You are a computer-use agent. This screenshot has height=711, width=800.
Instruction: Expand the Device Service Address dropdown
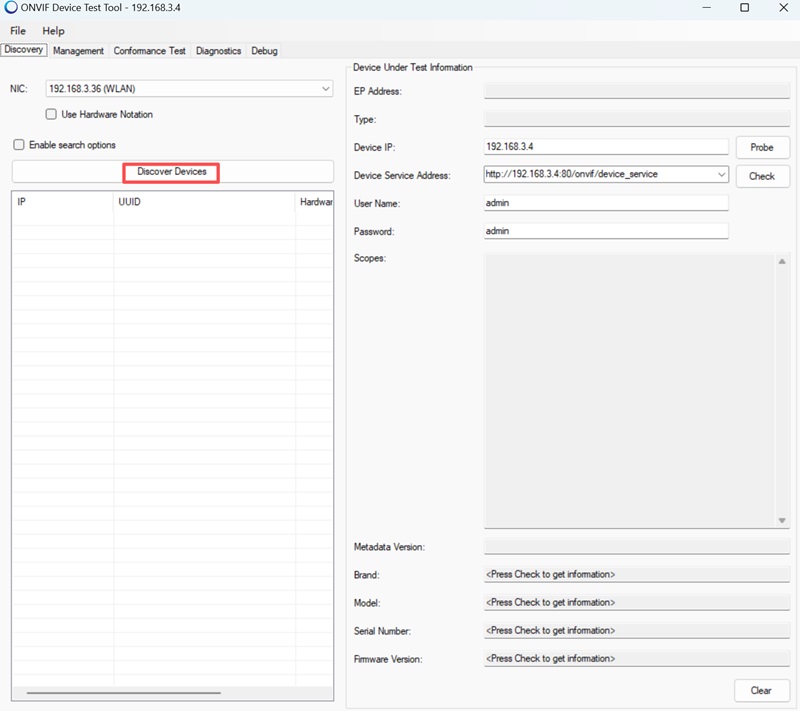point(721,175)
